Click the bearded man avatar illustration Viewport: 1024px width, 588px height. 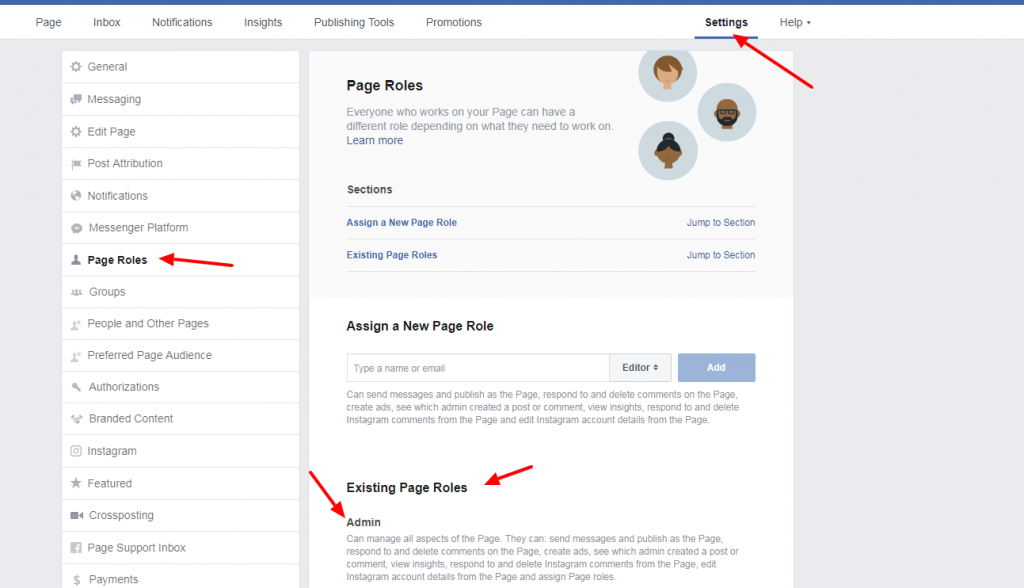(727, 112)
